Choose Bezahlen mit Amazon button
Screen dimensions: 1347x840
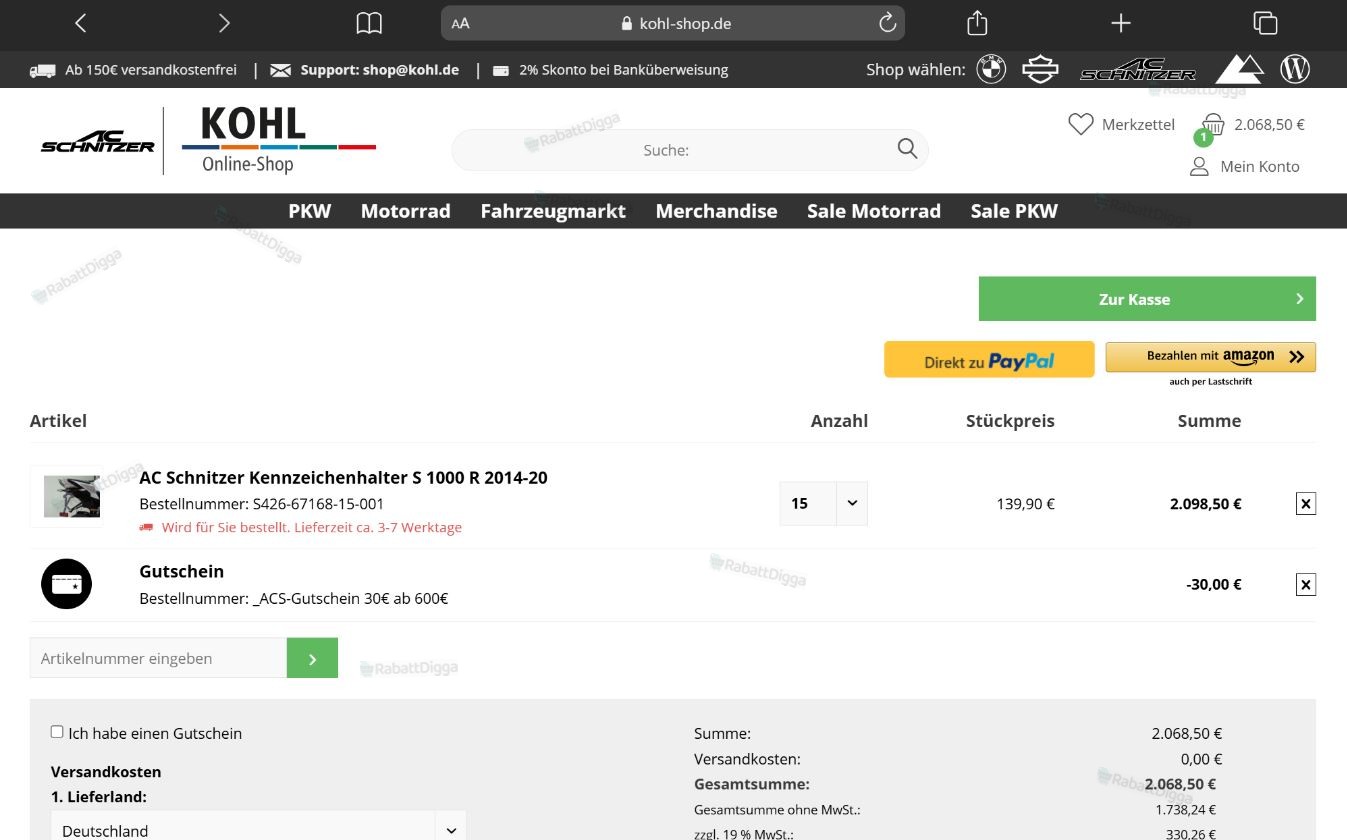click(1210, 357)
